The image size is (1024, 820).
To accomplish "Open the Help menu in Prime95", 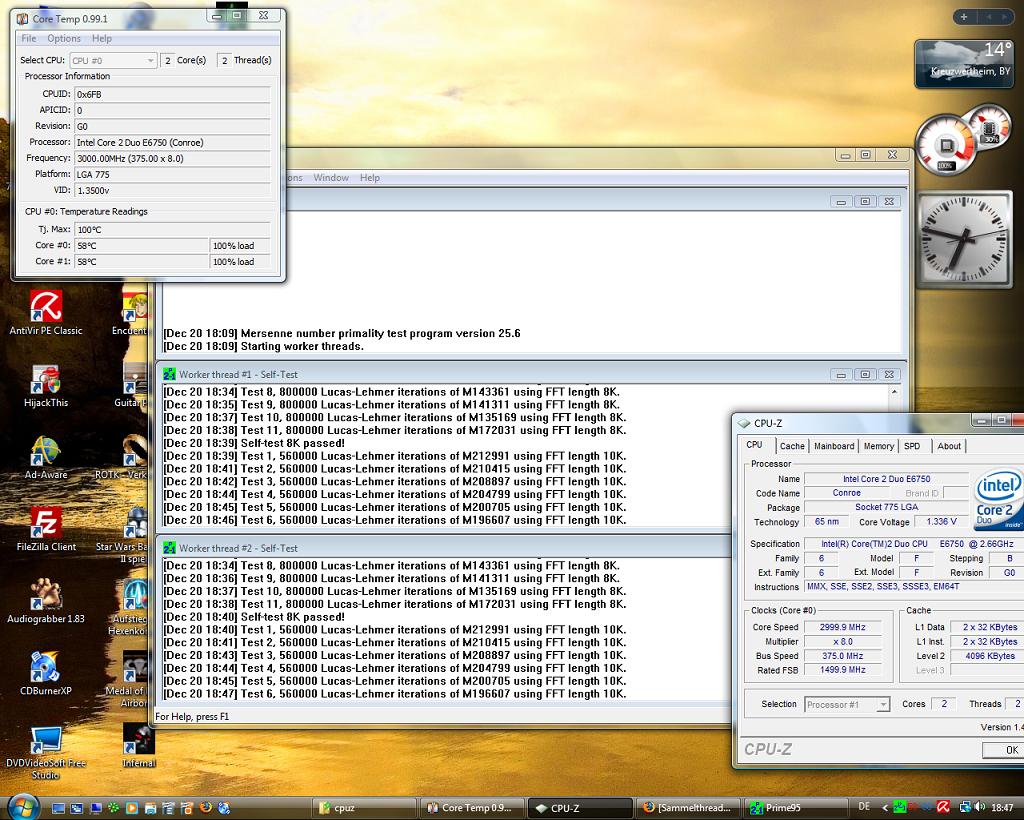I will (370, 178).
